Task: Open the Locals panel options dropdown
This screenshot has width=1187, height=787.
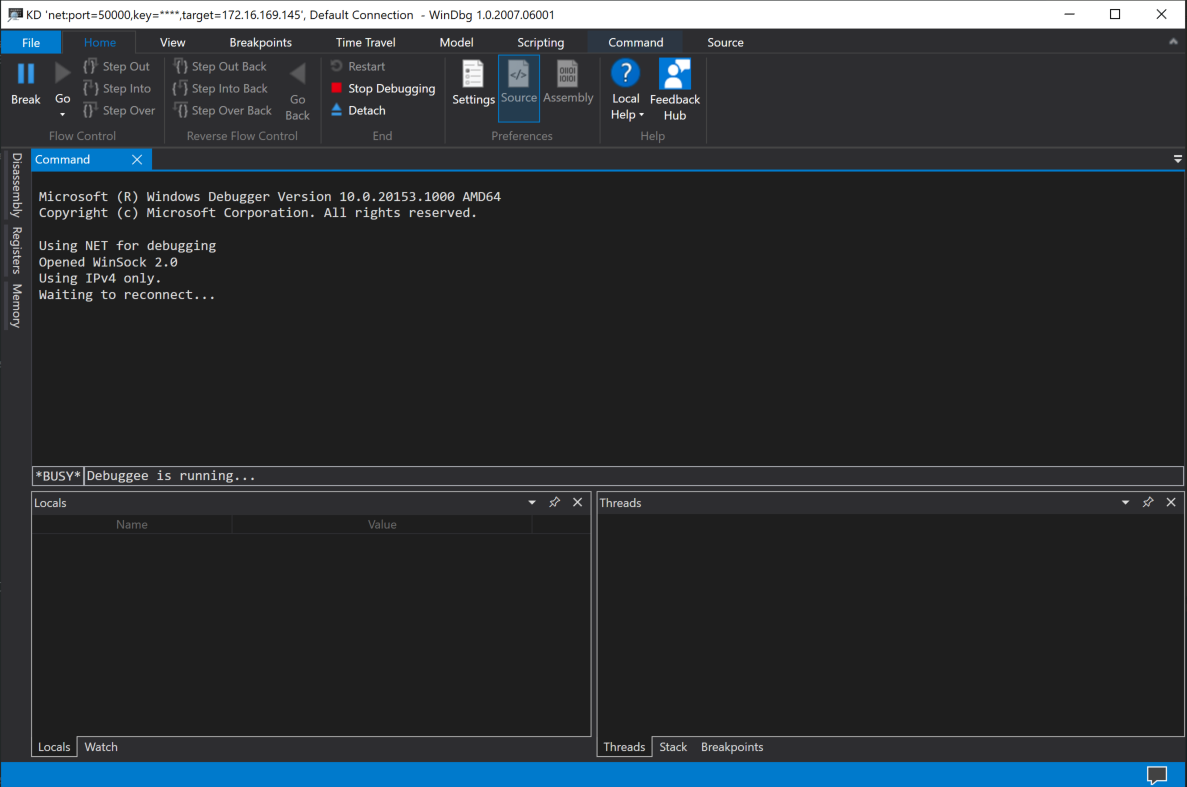Action: point(531,502)
